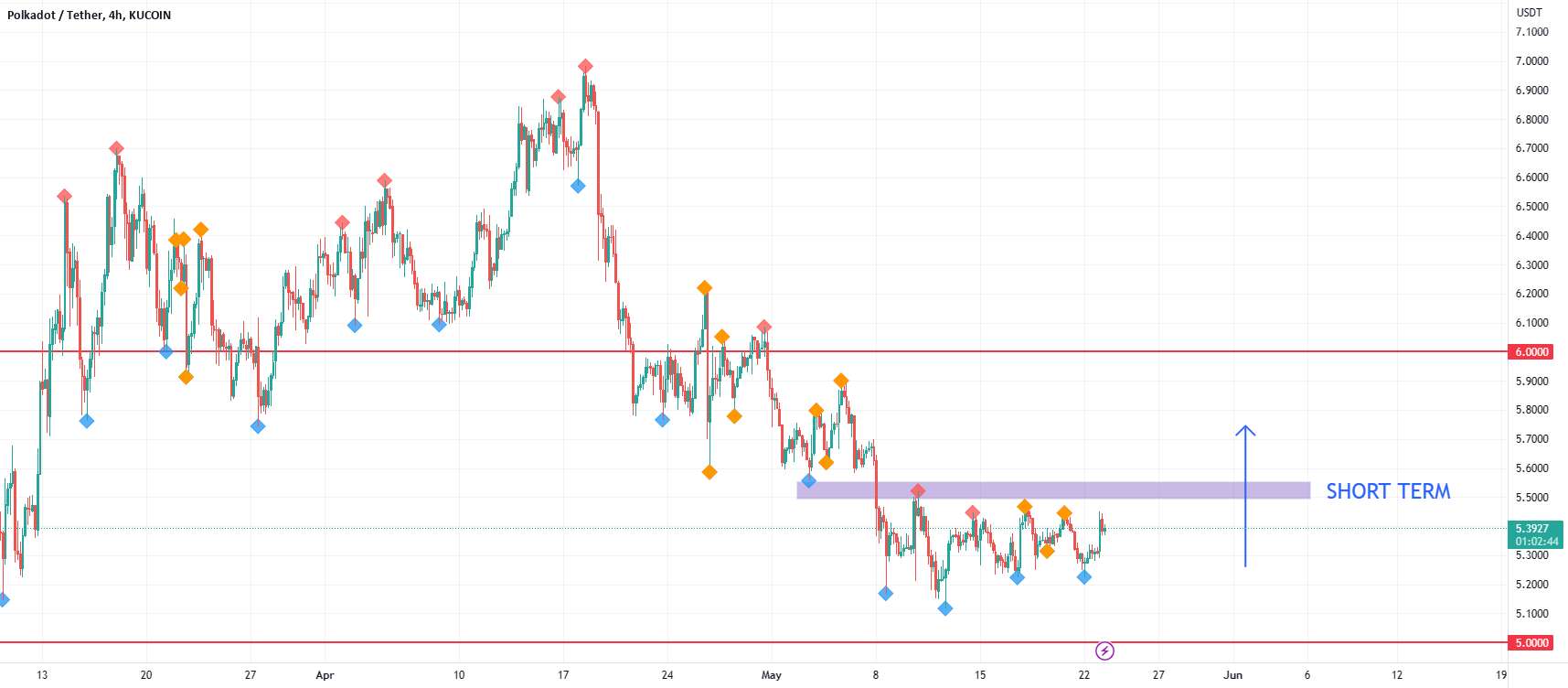Click the 5.2000 price axis label
1568x688 pixels.
pyautogui.click(x=1531, y=585)
